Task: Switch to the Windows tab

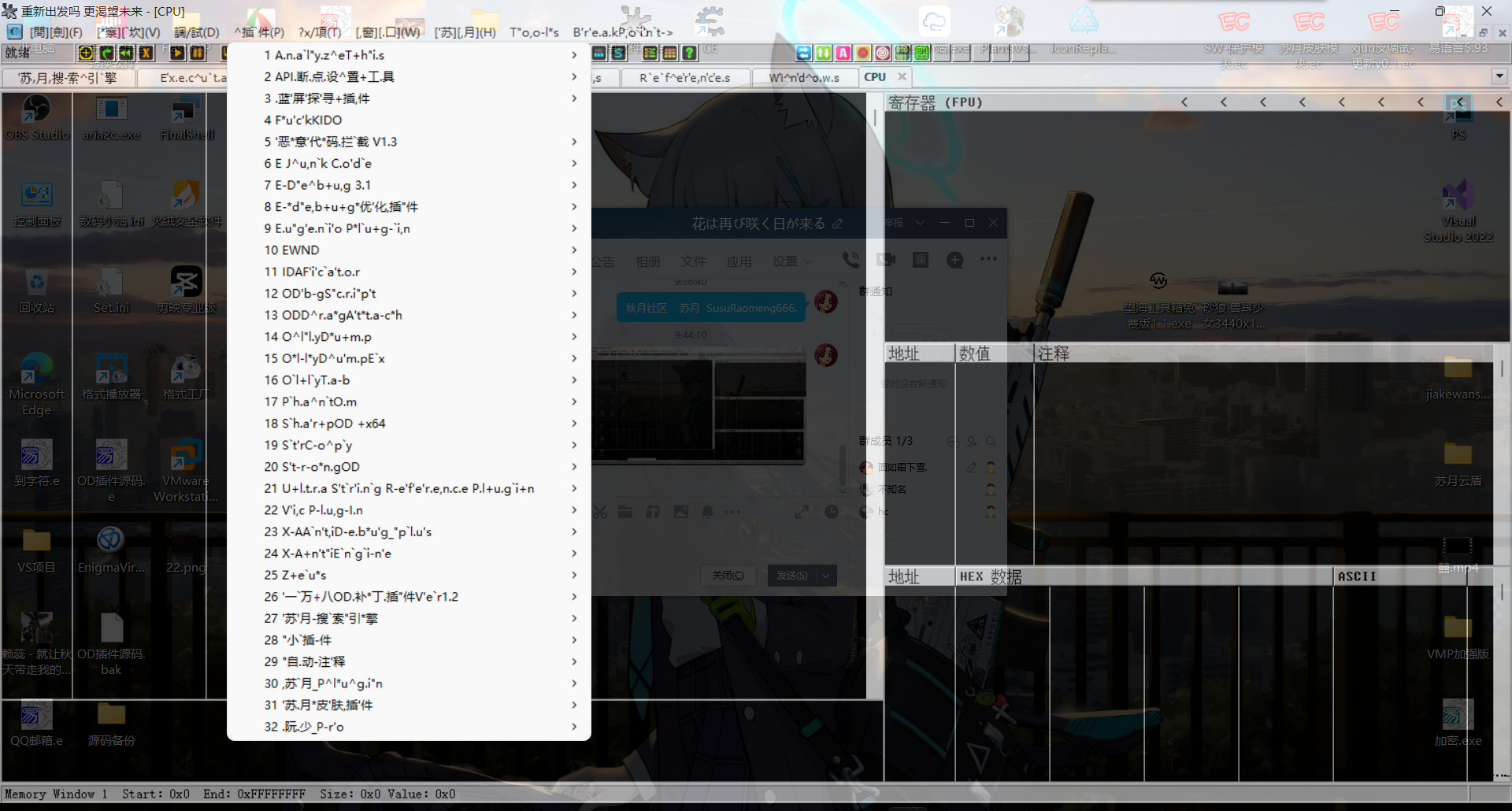Action: [803, 77]
